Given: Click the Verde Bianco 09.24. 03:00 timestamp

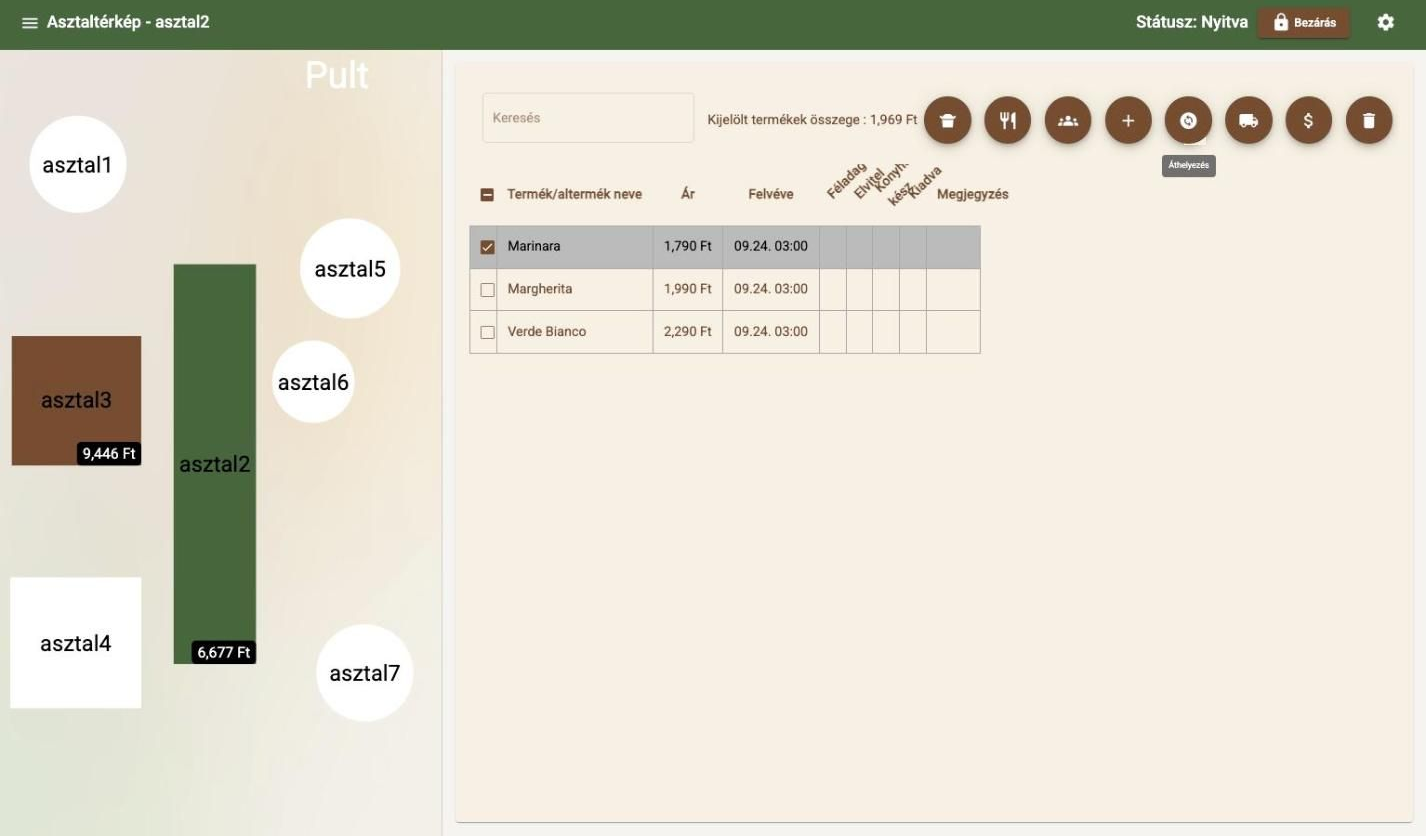Looking at the screenshot, I should click(x=771, y=331).
